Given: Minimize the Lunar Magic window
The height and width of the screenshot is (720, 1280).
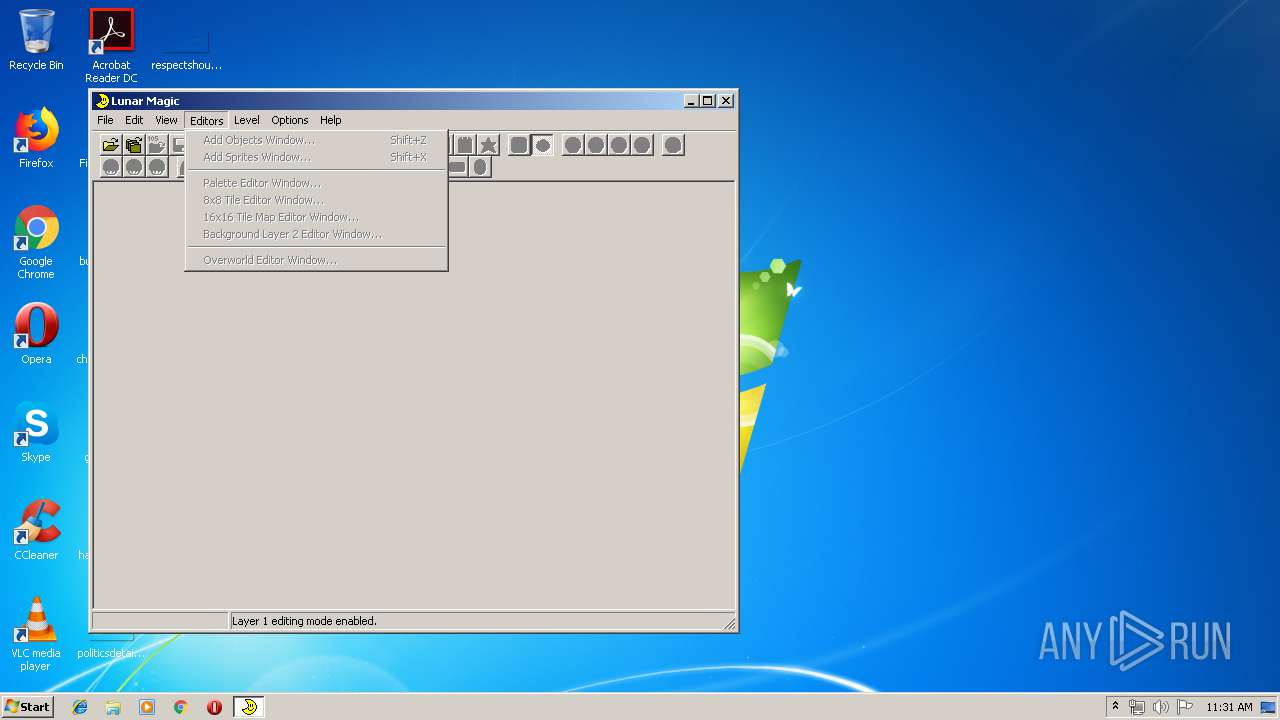Looking at the screenshot, I should click(691, 101).
